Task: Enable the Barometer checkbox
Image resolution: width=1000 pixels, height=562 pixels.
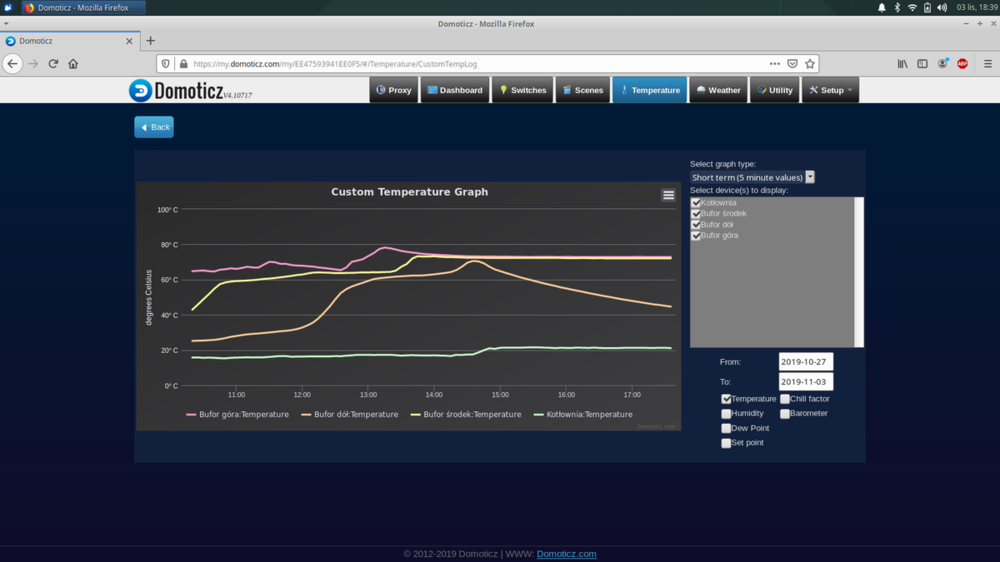Action: tap(785, 413)
